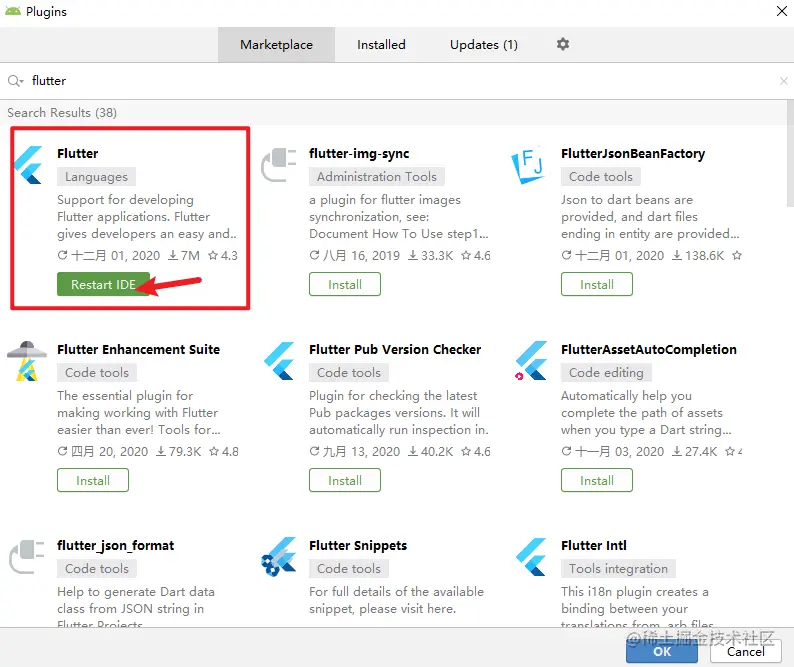This screenshot has width=794, height=667.
Task: Open the Flutter plugin title
Action: [77, 153]
